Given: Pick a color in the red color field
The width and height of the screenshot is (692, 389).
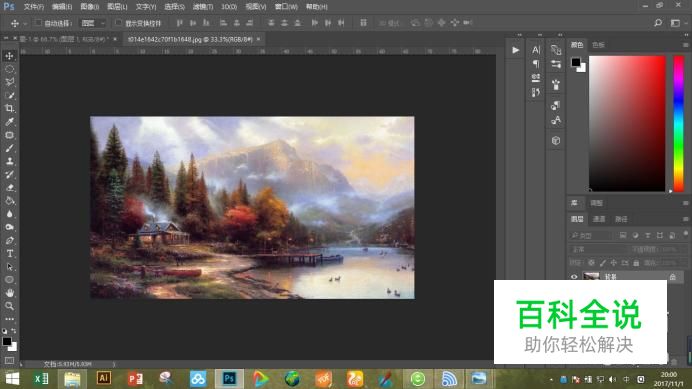Looking at the screenshot, I should [627, 124].
